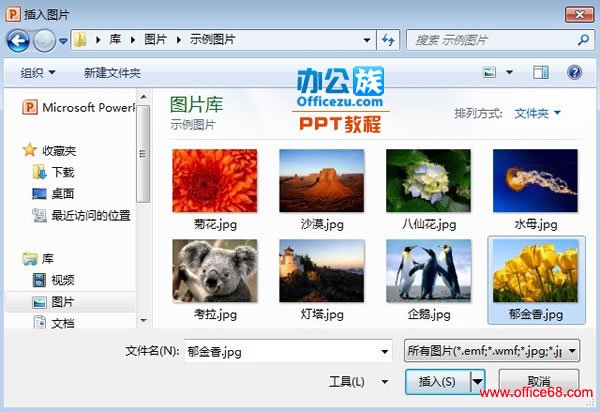Image resolution: width=600 pixels, height=412 pixels.
Task: Select the 图片 breadcrumb in address bar
Action: point(155,39)
